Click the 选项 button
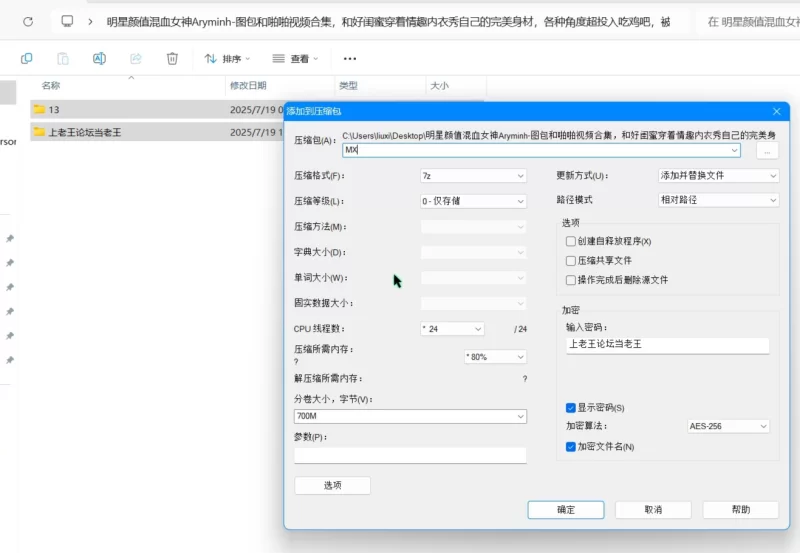Viewport: 800px width, 553px height. click(x=333, y=485)
